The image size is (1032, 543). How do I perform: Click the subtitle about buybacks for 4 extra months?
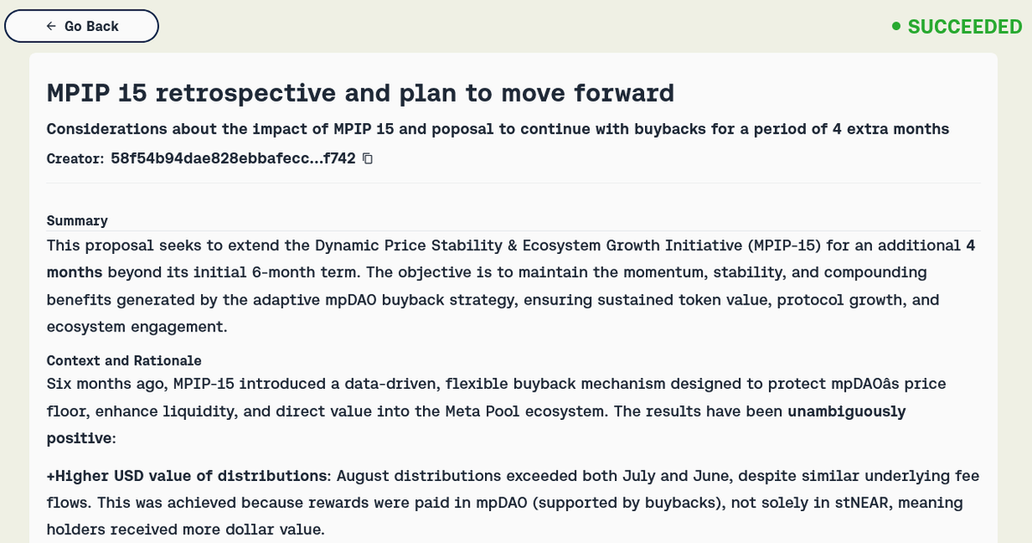(x=498, y=129)
